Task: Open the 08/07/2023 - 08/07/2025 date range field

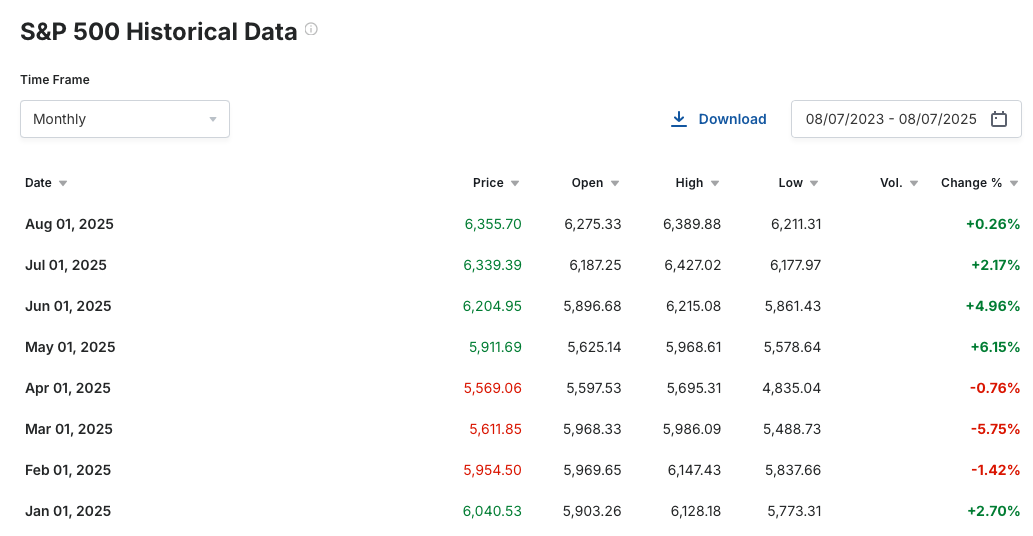Action: [906, 119]
